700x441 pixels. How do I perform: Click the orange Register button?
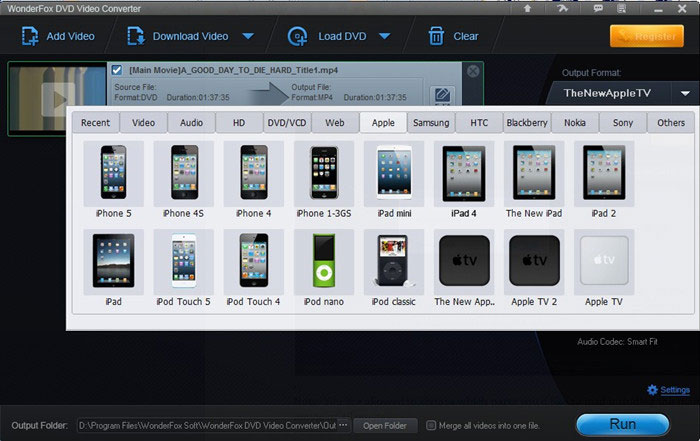point(647,36)
